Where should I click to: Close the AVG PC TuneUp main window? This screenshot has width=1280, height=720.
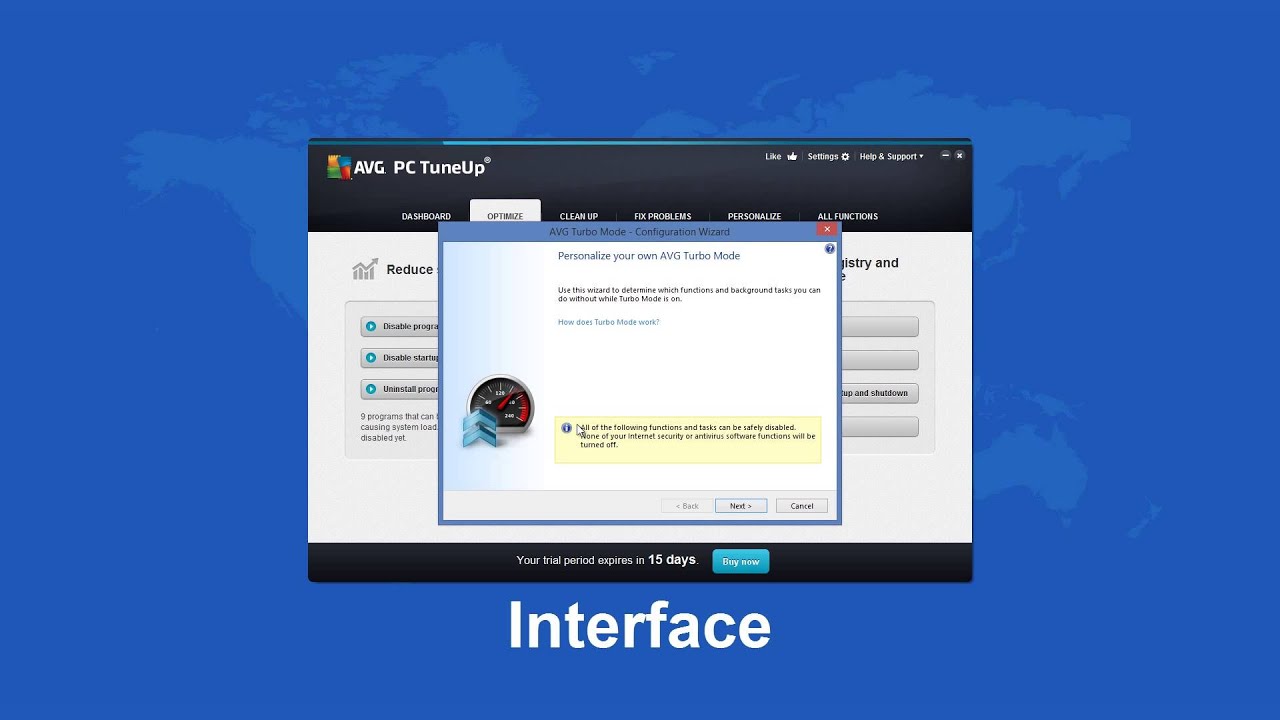pos(959,155)
